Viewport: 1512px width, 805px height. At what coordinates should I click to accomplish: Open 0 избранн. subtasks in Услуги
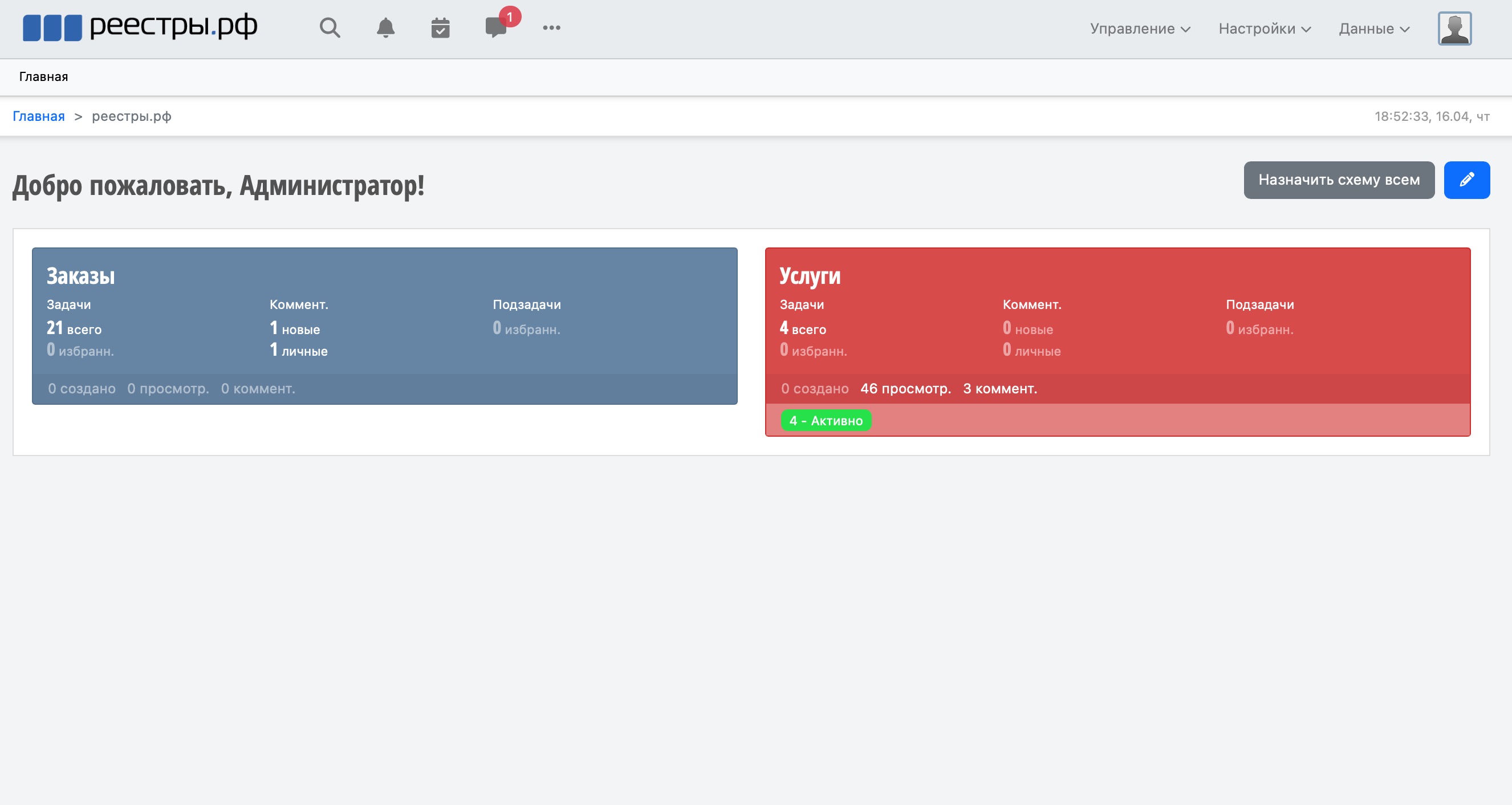click(x=1259, y=328)
